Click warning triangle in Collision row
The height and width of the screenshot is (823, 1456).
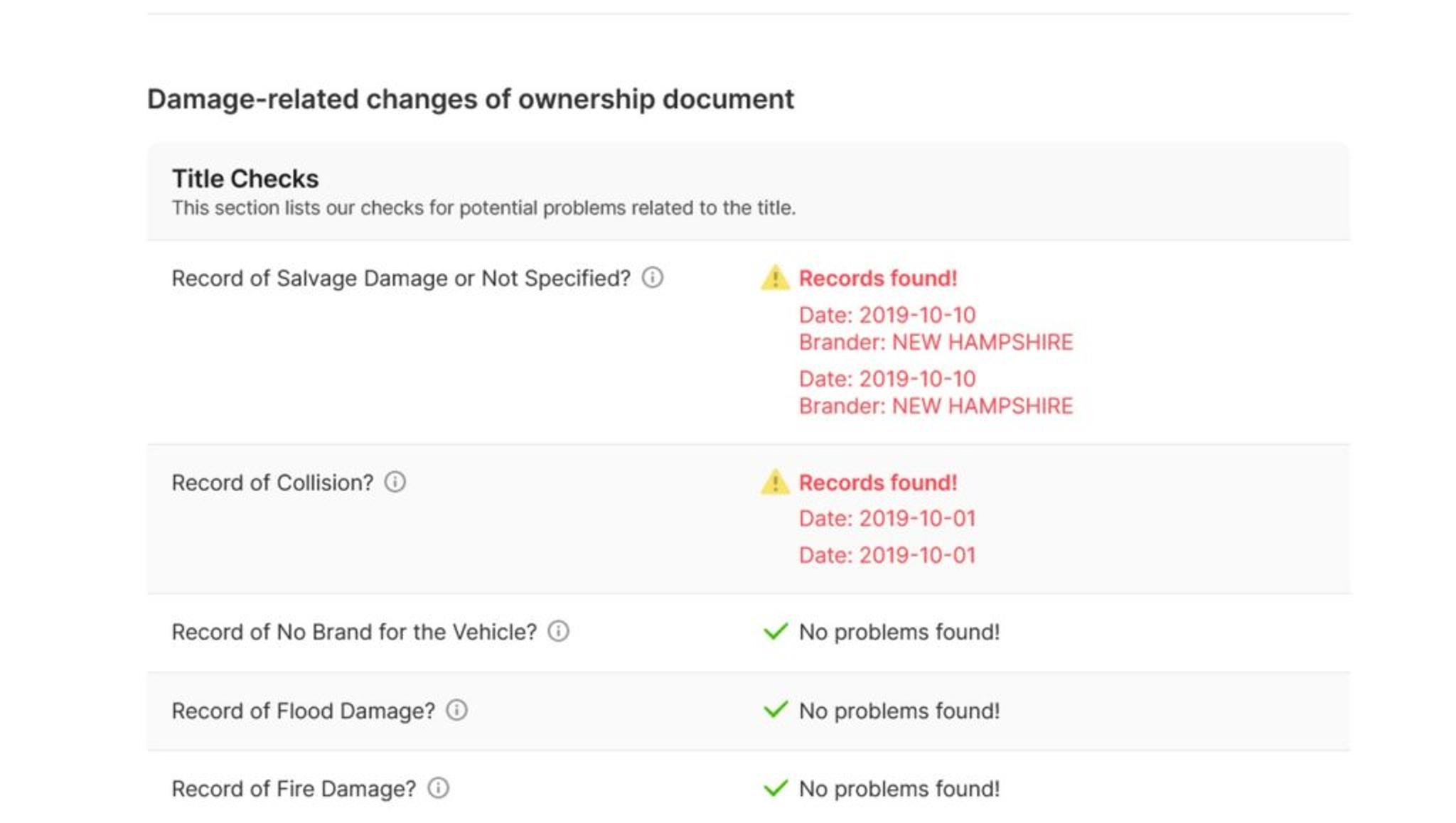(774, 483)
